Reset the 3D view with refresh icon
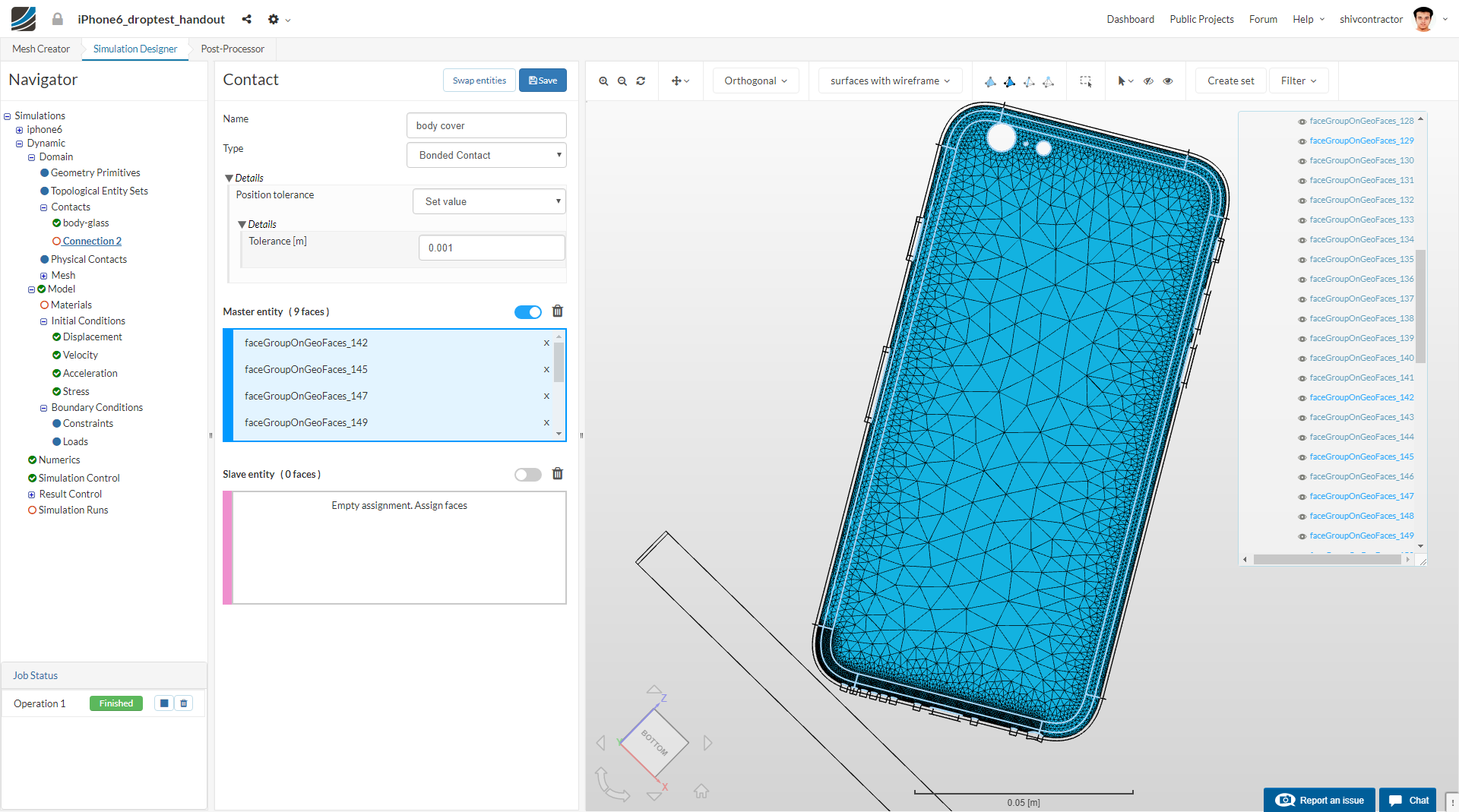Image resolution: width=1459 pixels, height=812 pixels. [x=641, y=81]
